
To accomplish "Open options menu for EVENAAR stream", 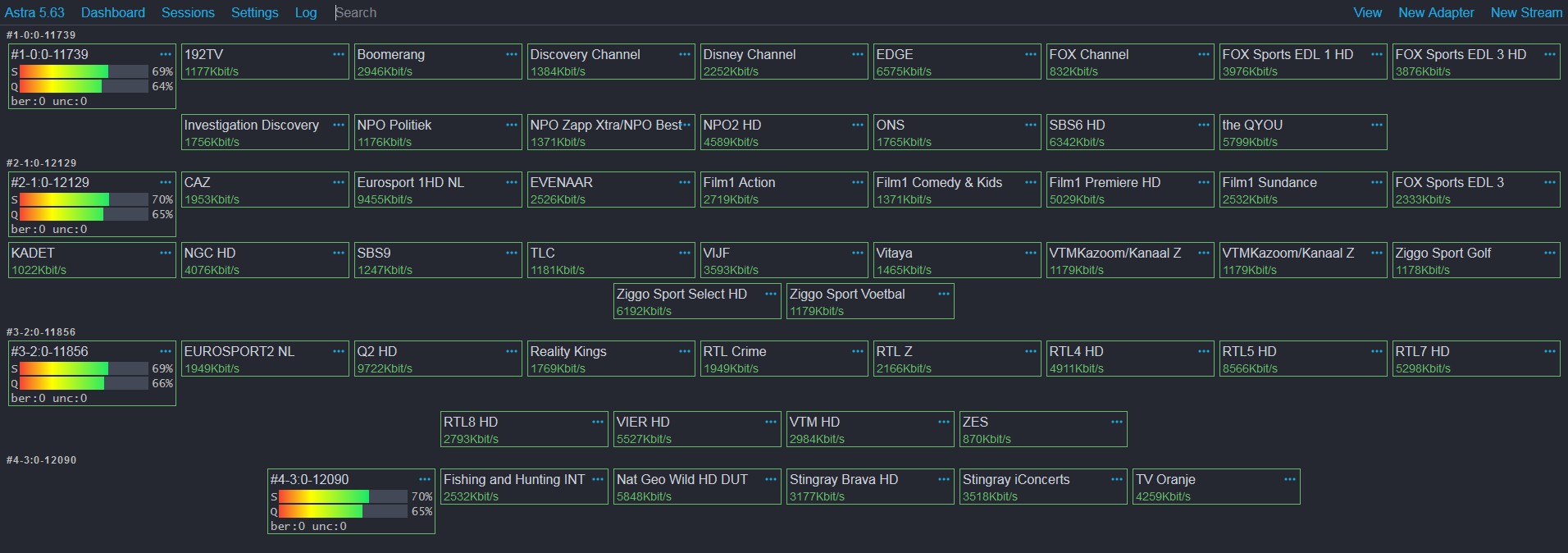I will pos(685,182).
